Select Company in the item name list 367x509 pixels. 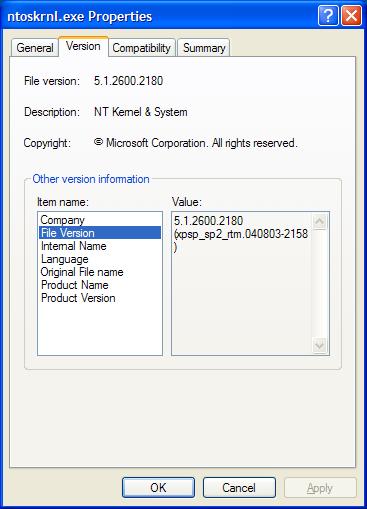[100, 220]
